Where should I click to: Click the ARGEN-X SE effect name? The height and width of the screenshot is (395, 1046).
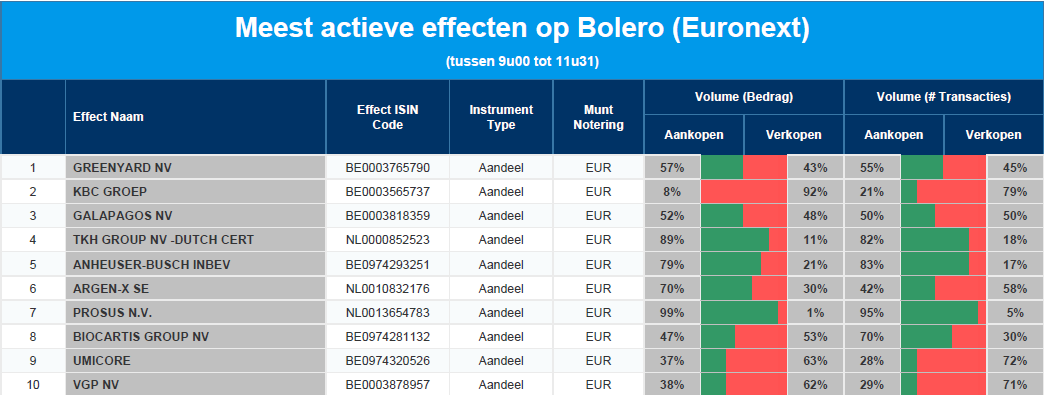113,289
